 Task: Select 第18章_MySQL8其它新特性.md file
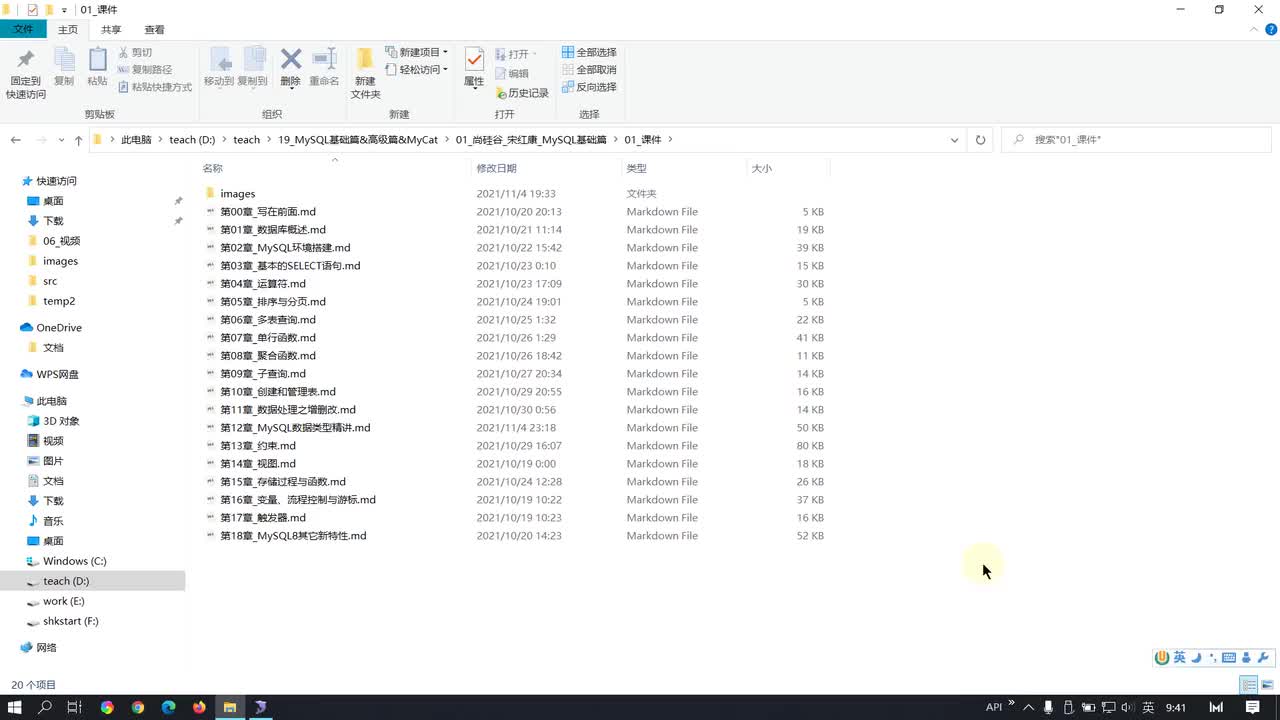coord(292,536)
